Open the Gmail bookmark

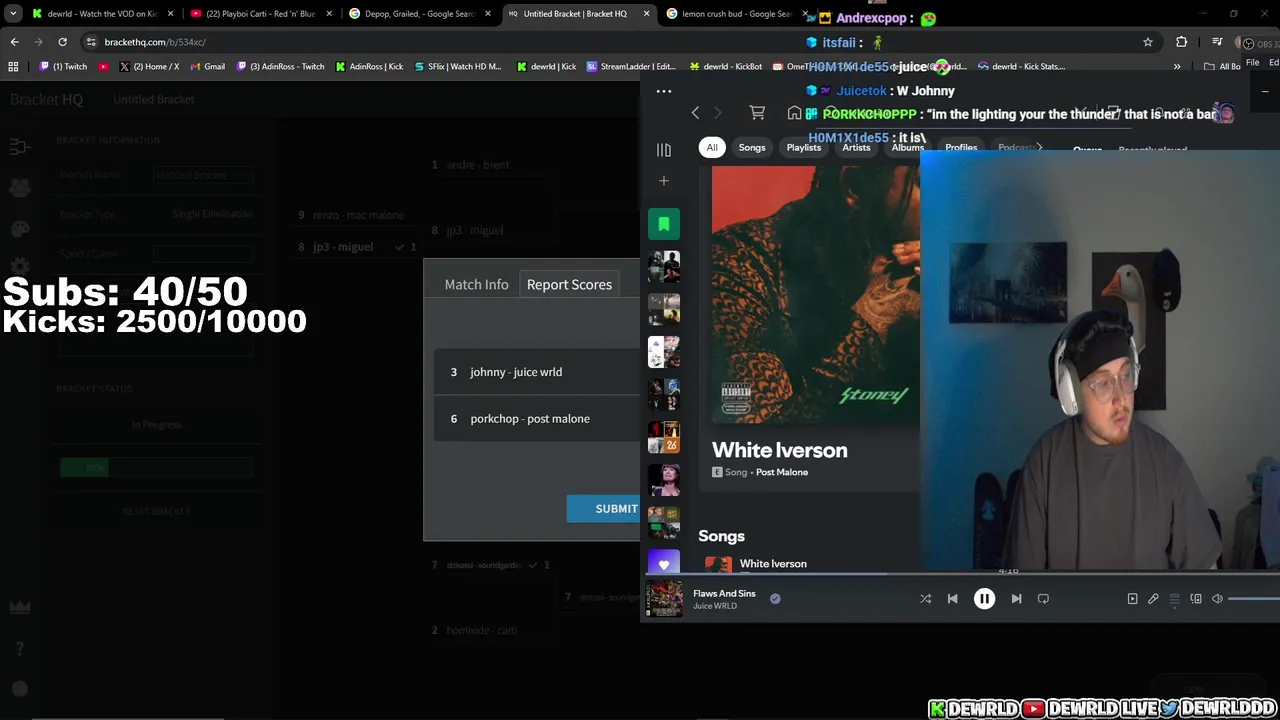point(207,67)
